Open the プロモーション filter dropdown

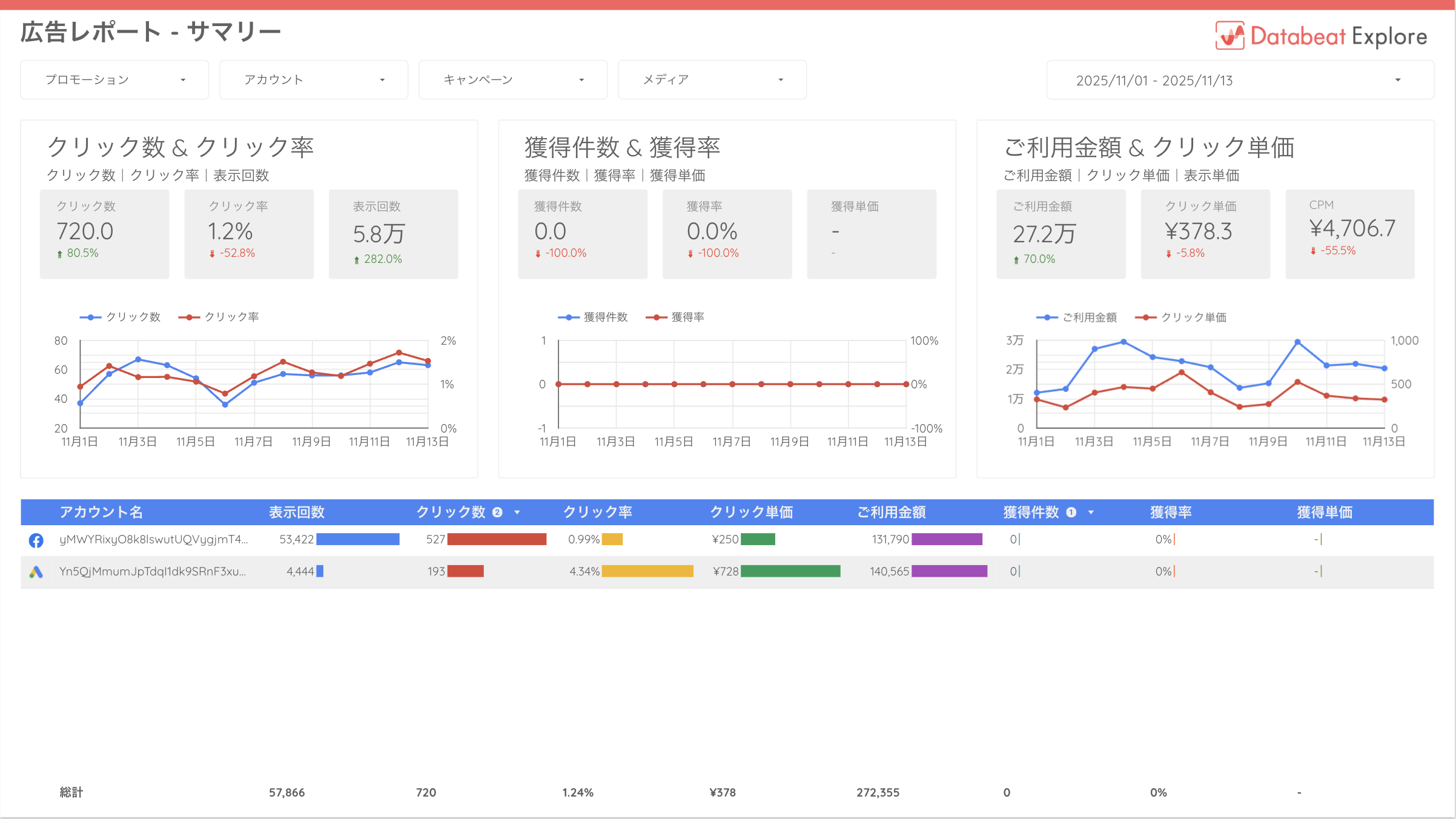pos(114,79)
